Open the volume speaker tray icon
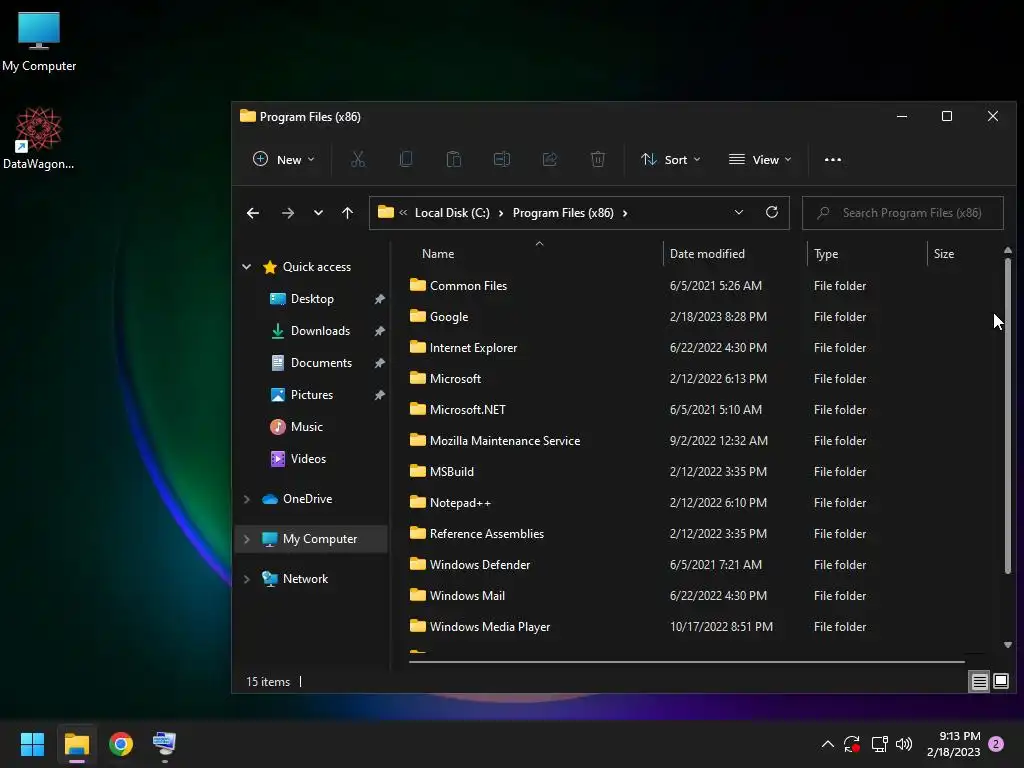Viewport: 1024px width, 768px height. (904, 744)
